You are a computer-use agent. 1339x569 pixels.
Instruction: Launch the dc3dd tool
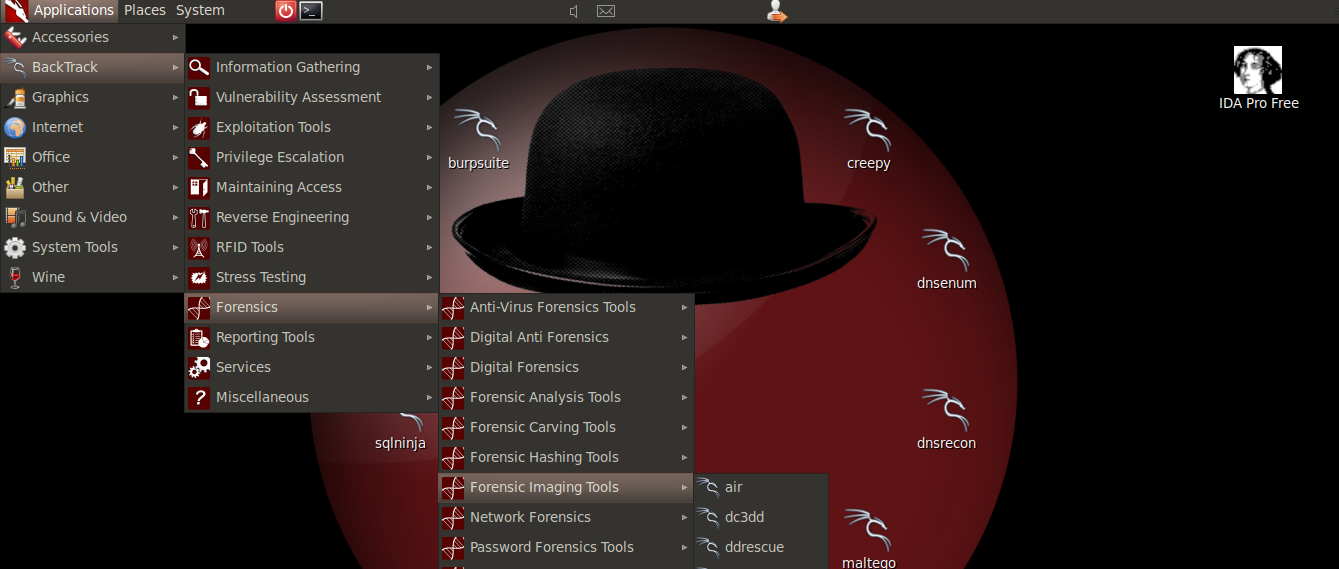(762, 517)
